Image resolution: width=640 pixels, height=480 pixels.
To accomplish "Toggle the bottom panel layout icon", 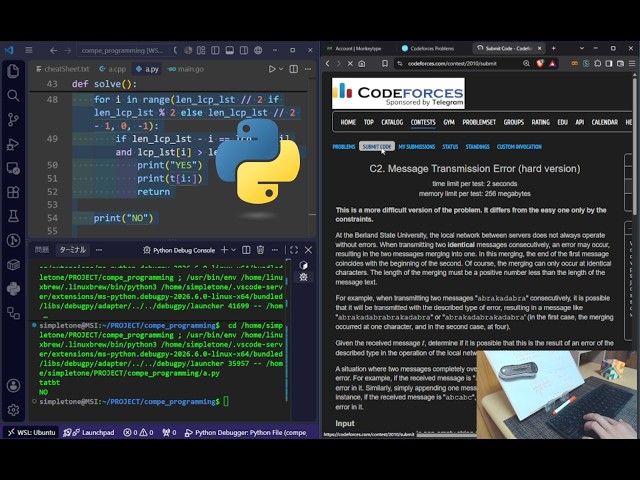I will (230, 50).
